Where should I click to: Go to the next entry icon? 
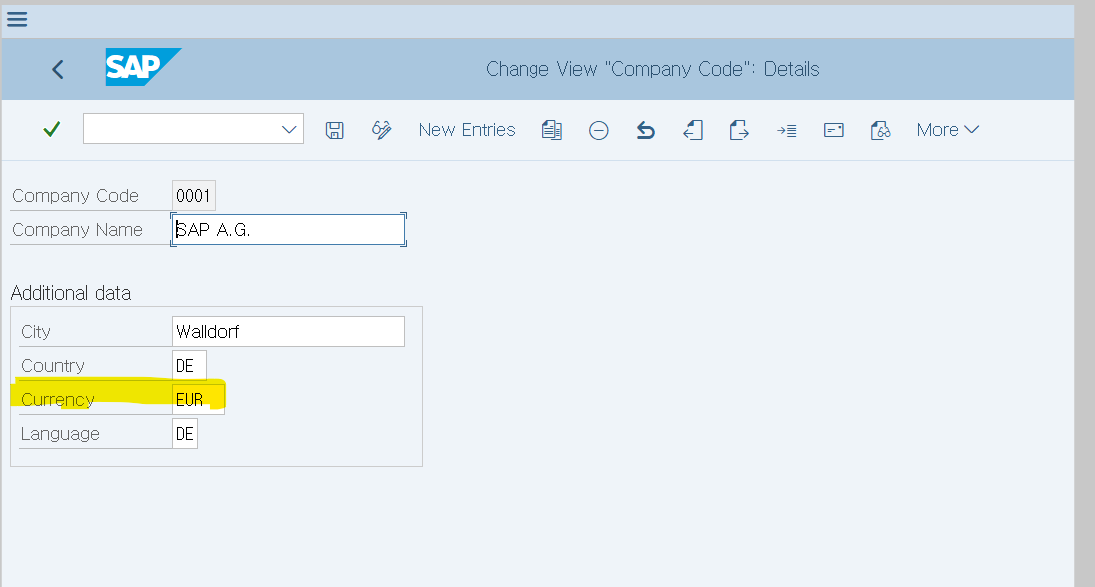click(x=740, y=130)
